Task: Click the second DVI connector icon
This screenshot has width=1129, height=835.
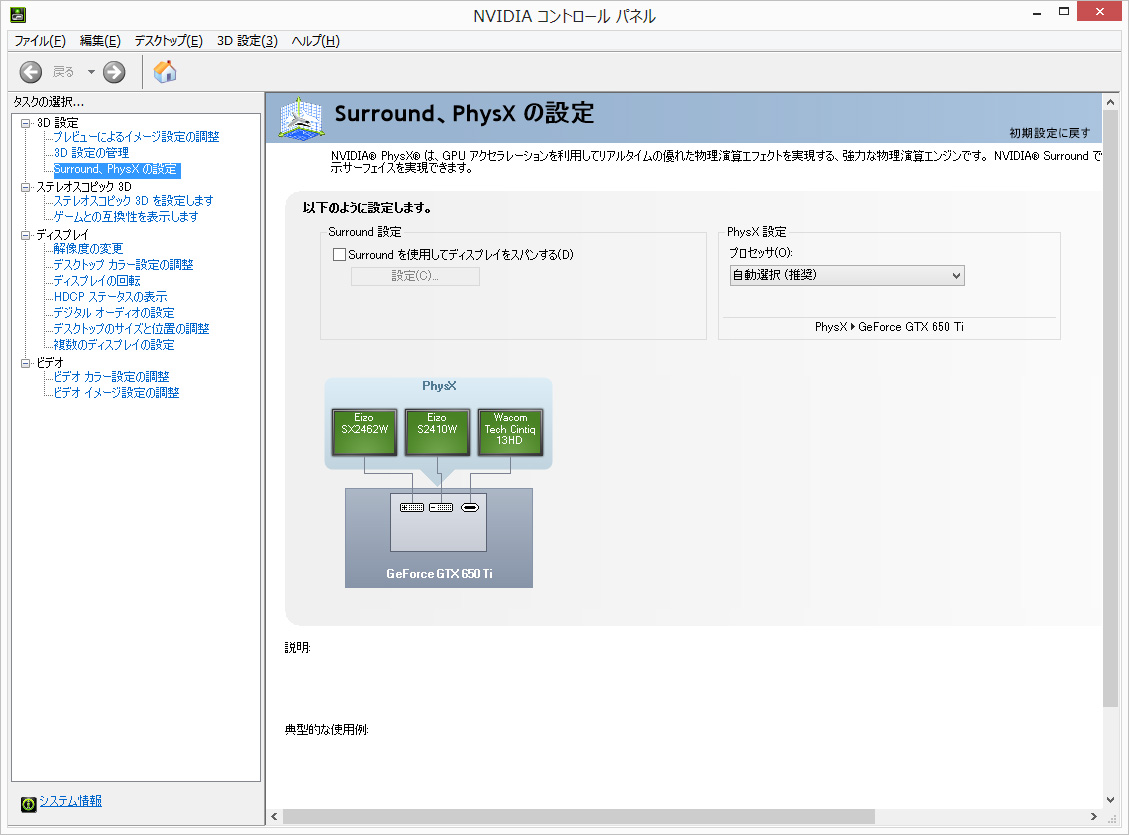Action: [441, 507]
